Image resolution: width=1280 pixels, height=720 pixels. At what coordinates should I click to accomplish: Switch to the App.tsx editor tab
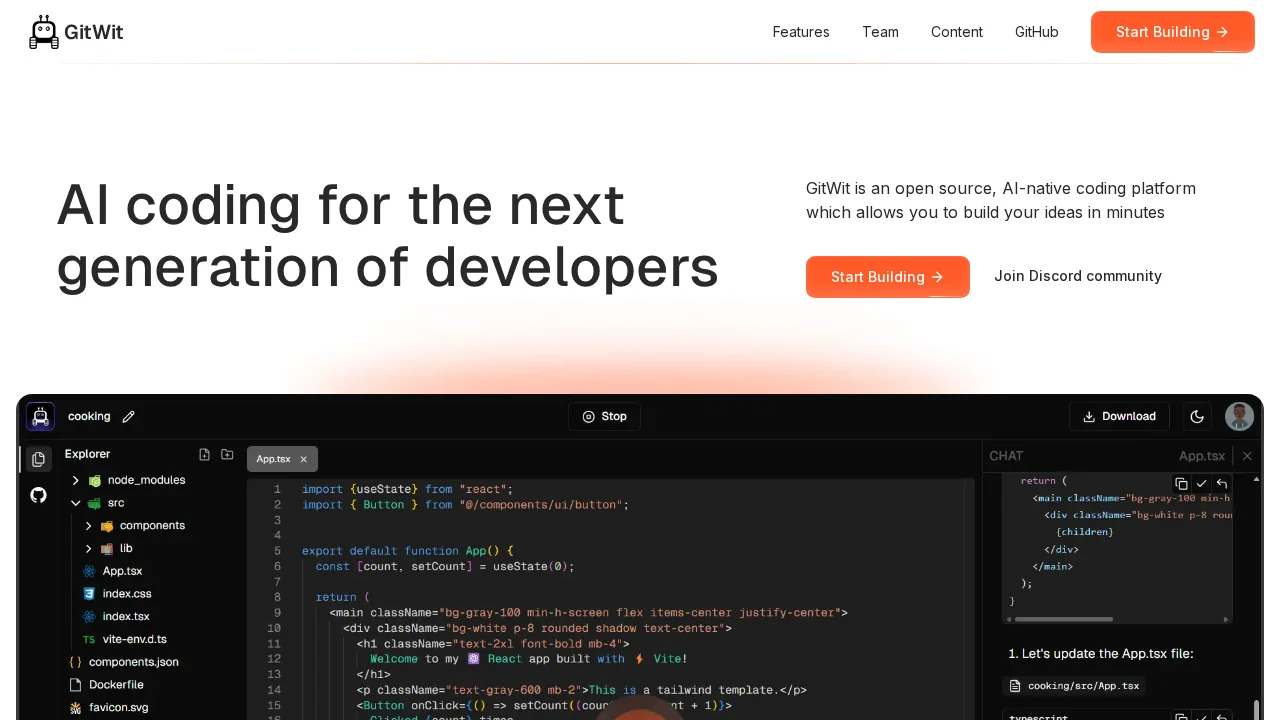tap(272, 458)
